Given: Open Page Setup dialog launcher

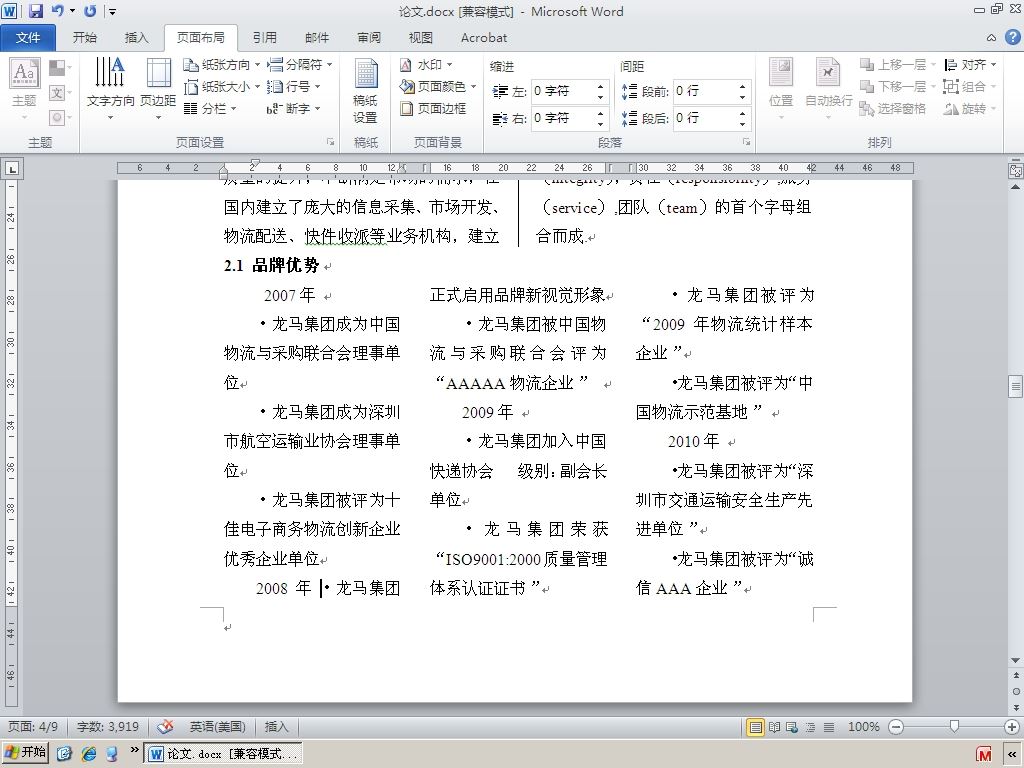Looking at the screenshot, I should click(330, 142).
